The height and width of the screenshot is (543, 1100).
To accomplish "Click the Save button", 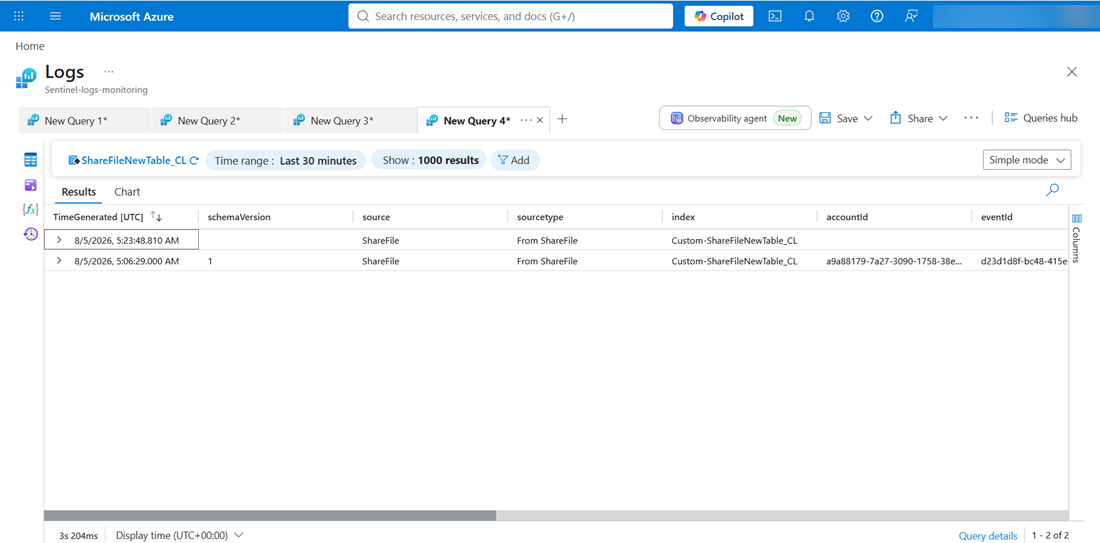I will (x=839, y=119).
